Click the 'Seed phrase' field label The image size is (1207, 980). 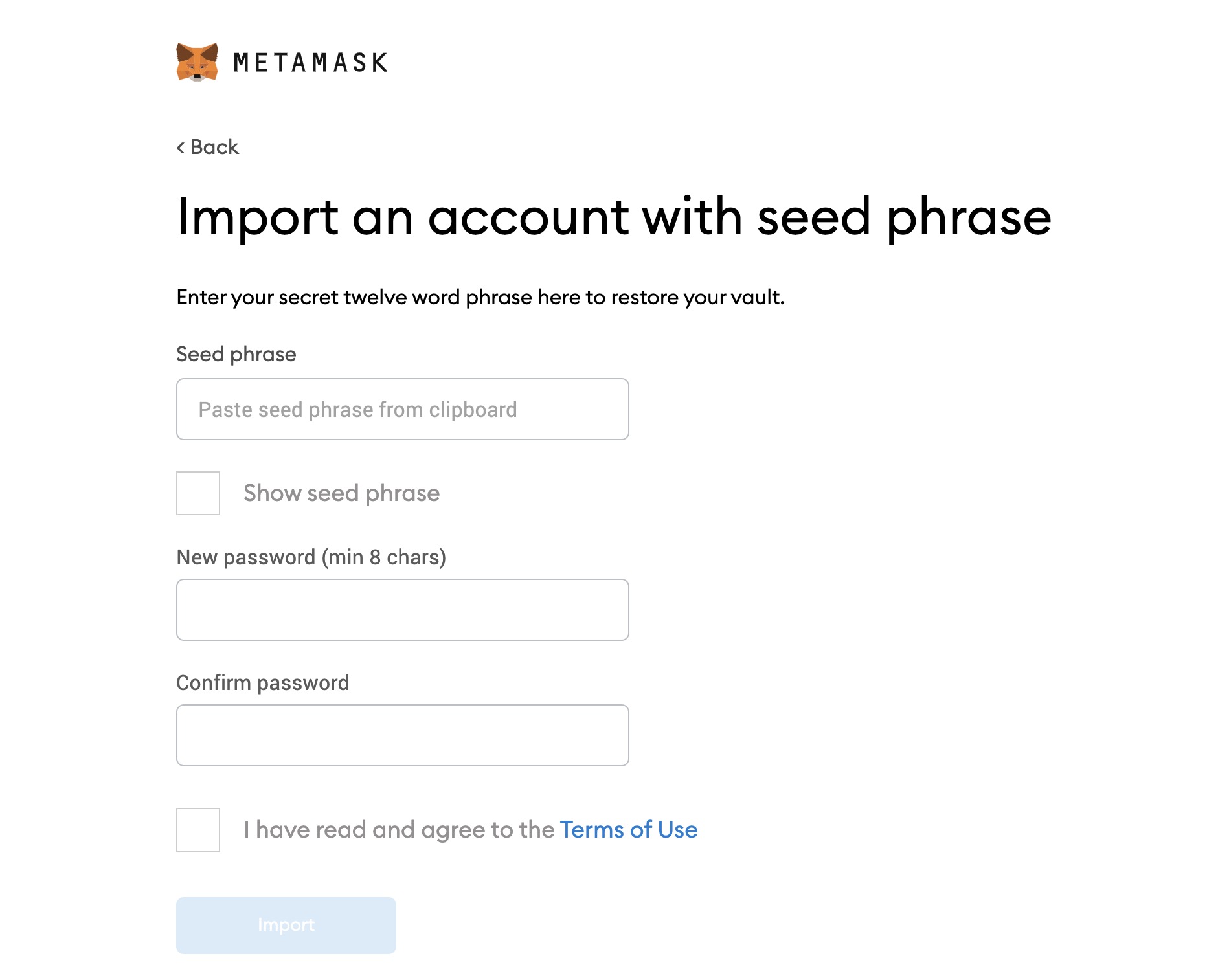(x=236, y=354)
